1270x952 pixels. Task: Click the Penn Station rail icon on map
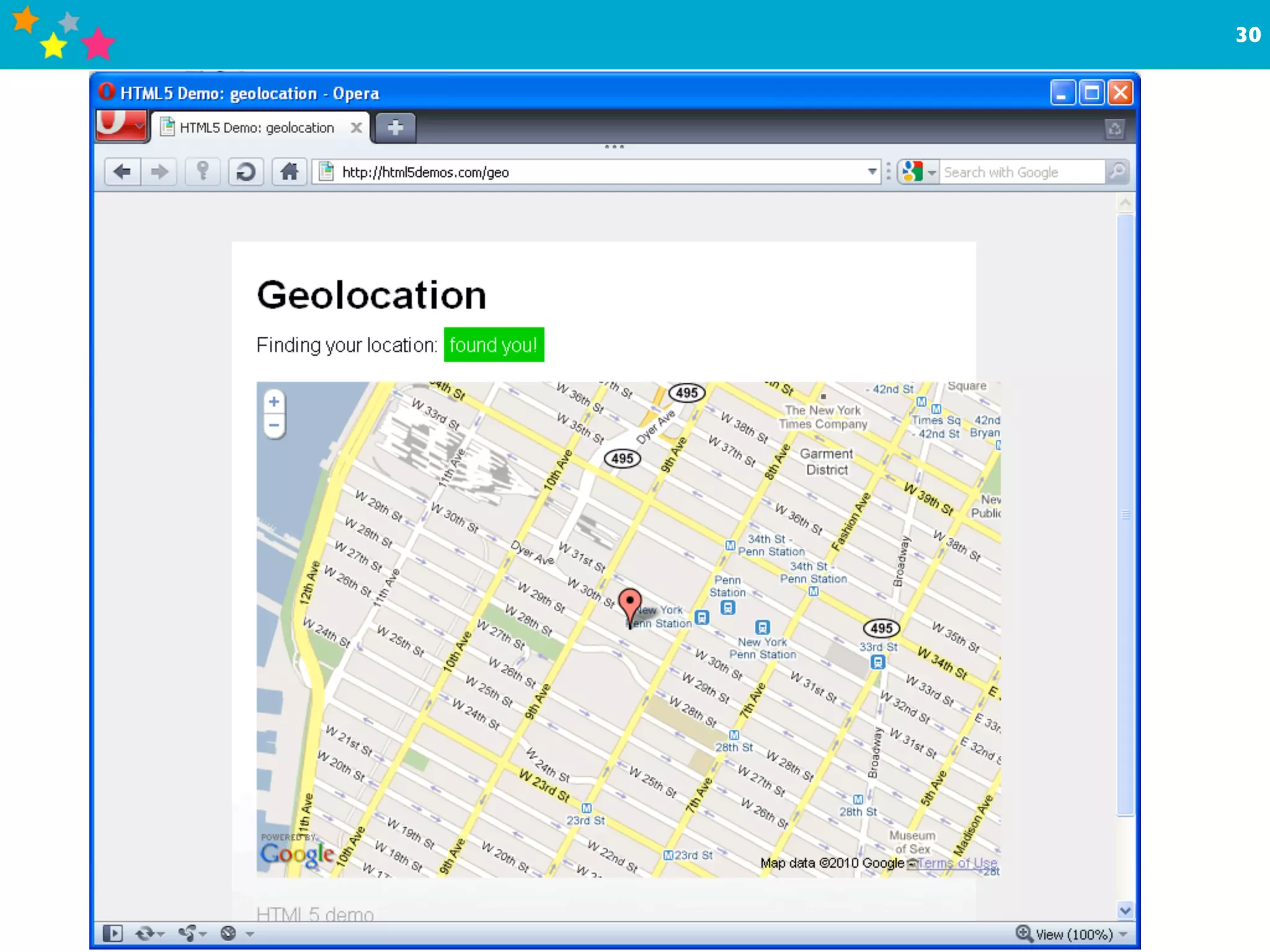point(728,608)
